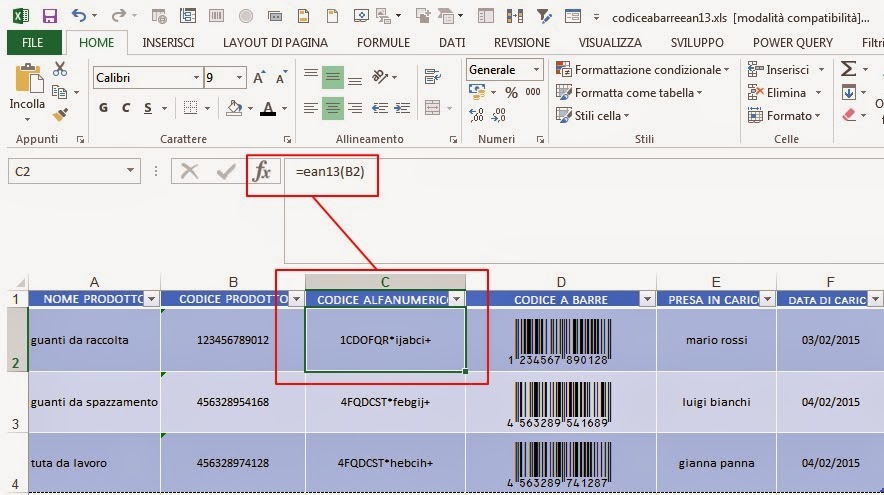Screen dimensions: 884x495
Task: Confirm formula with checkmark icon
Action: [x=226, y=171]
